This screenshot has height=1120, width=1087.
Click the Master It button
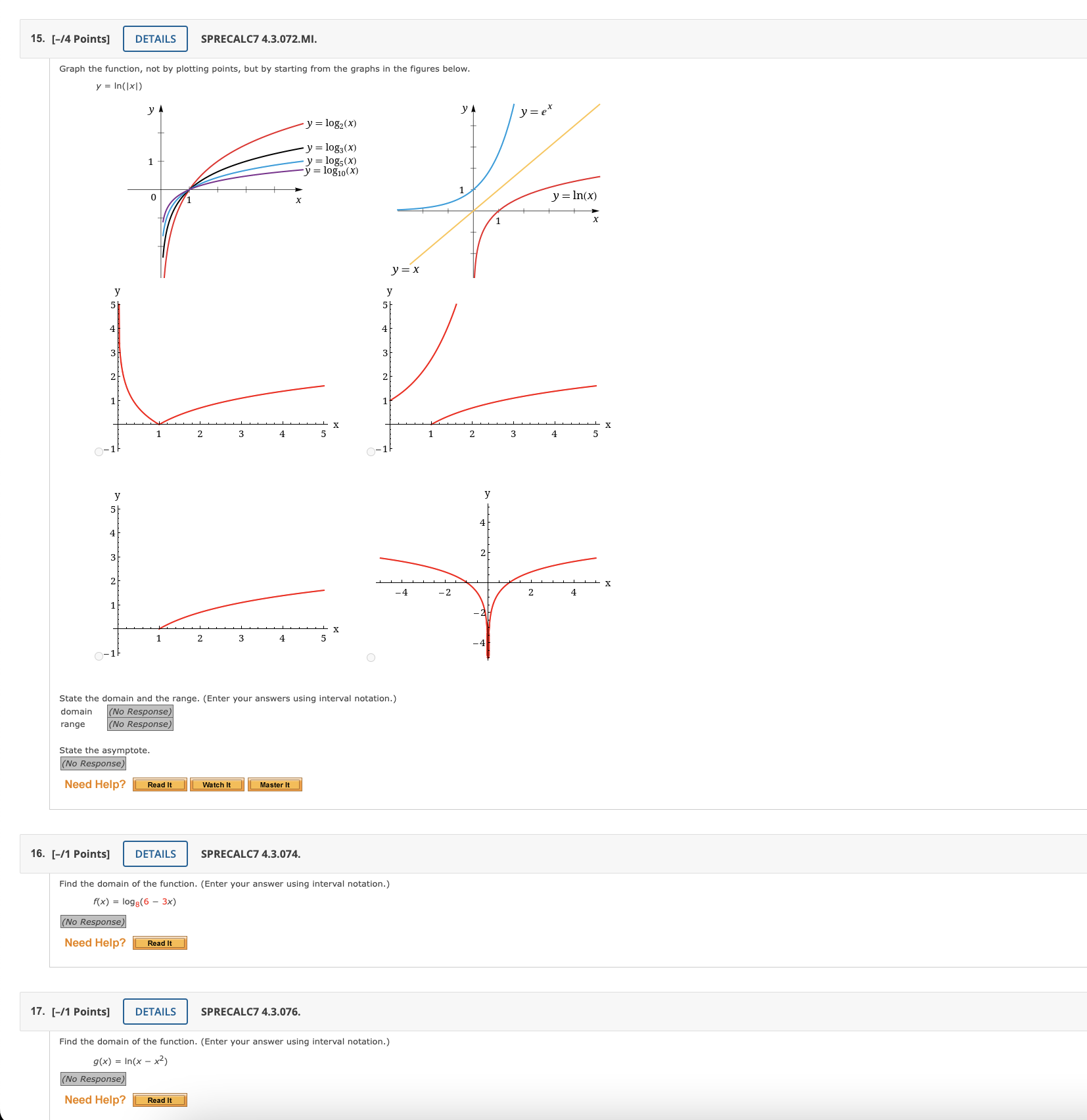(275, 784)
